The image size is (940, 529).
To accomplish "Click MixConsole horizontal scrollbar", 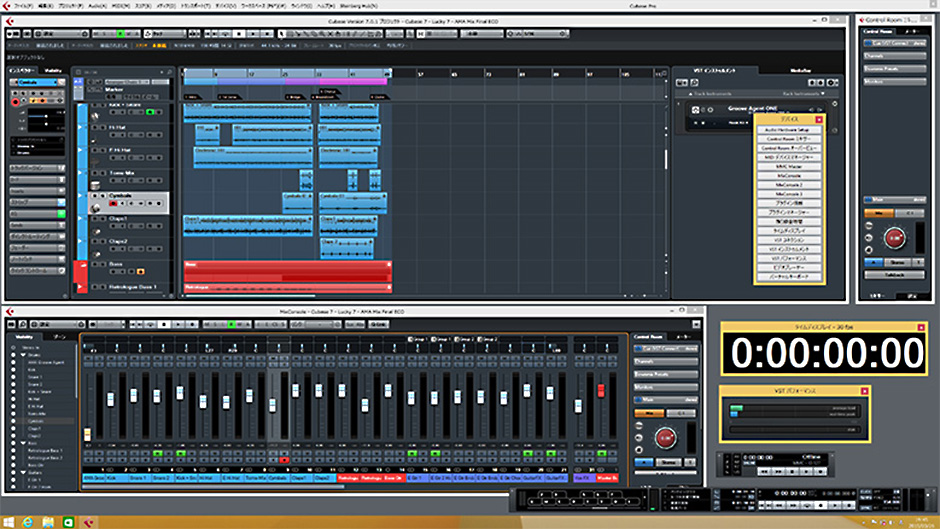I will (x=213, y=487).
